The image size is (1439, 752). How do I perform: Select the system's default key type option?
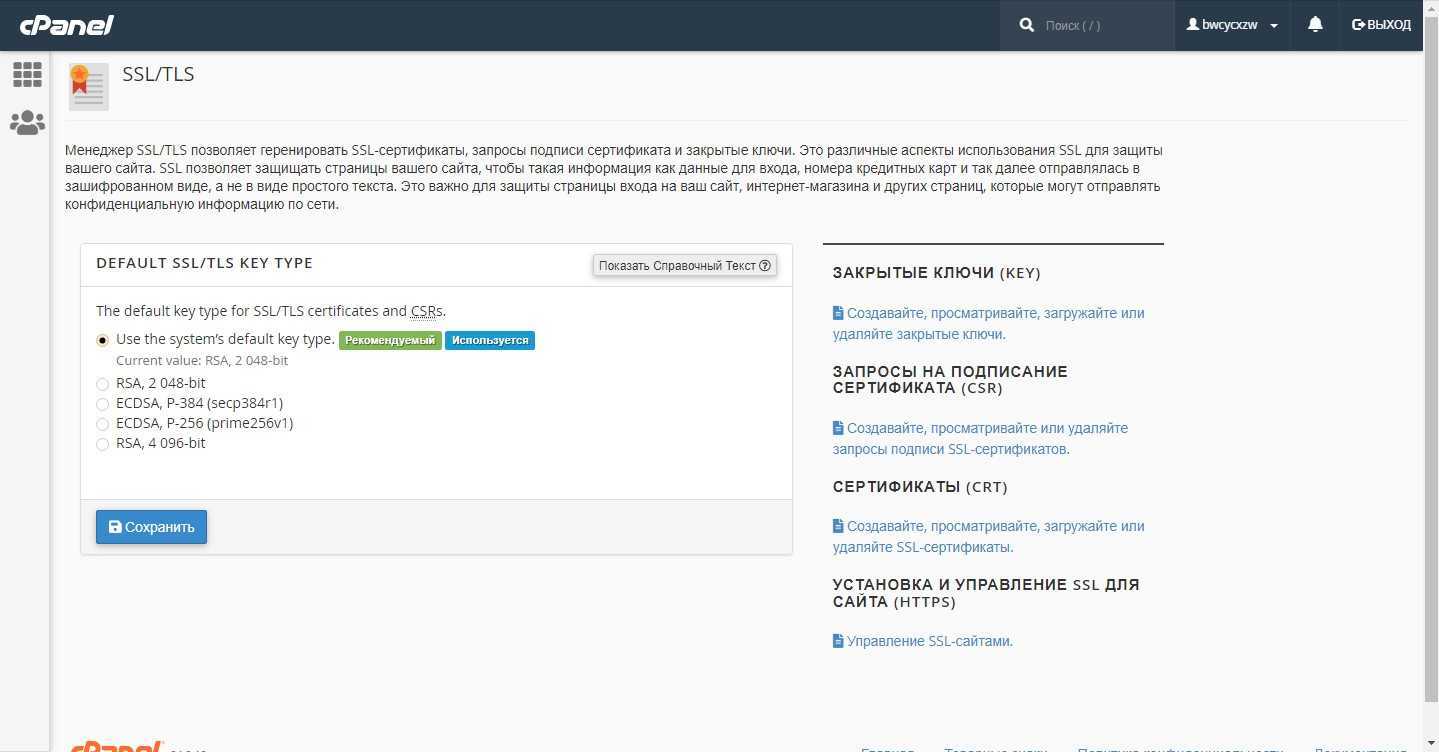coord(103,340)
